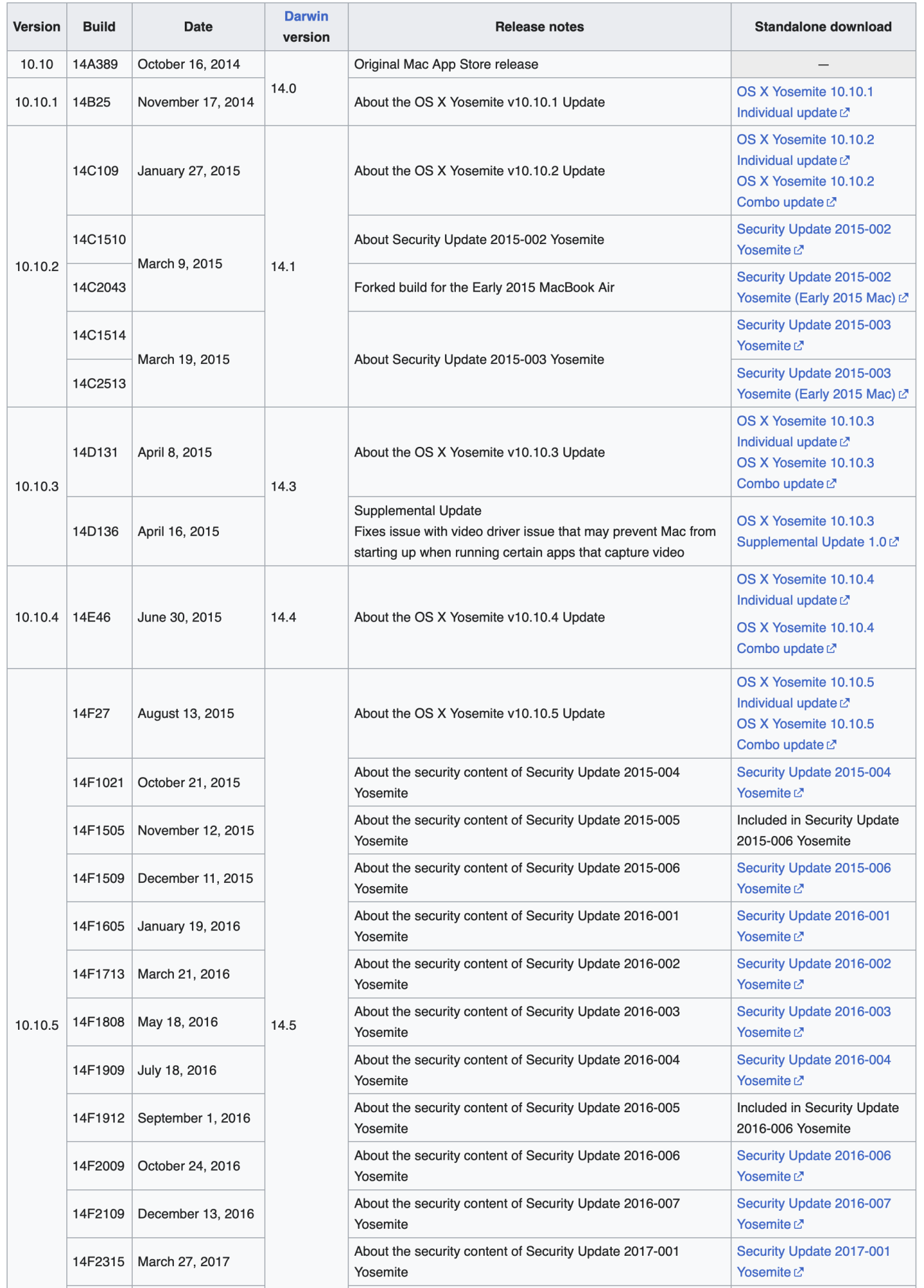924x1288 pixels.
Task: Click date cell September 1, 2016
Action: pos(198,1118)
